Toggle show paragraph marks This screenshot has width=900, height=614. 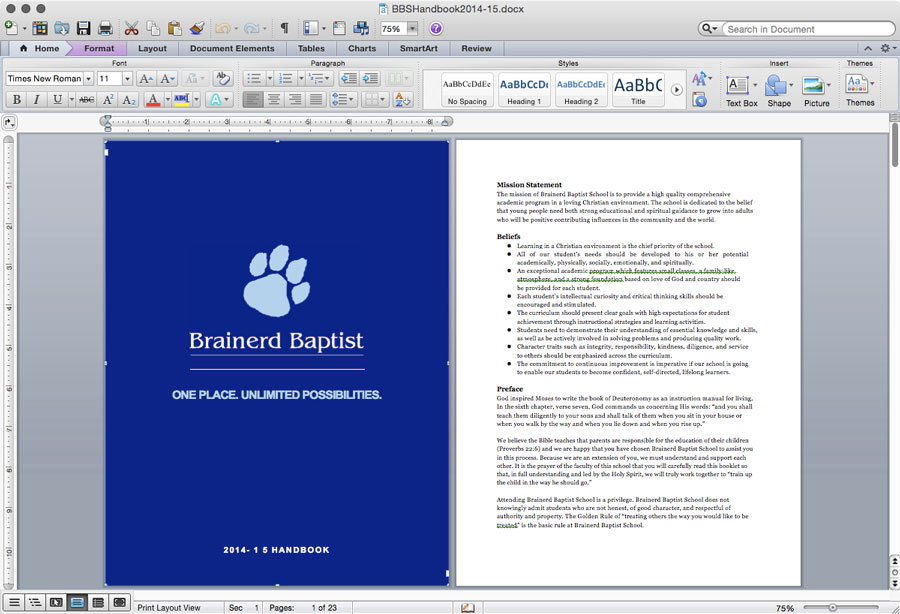tap(284, 28)
